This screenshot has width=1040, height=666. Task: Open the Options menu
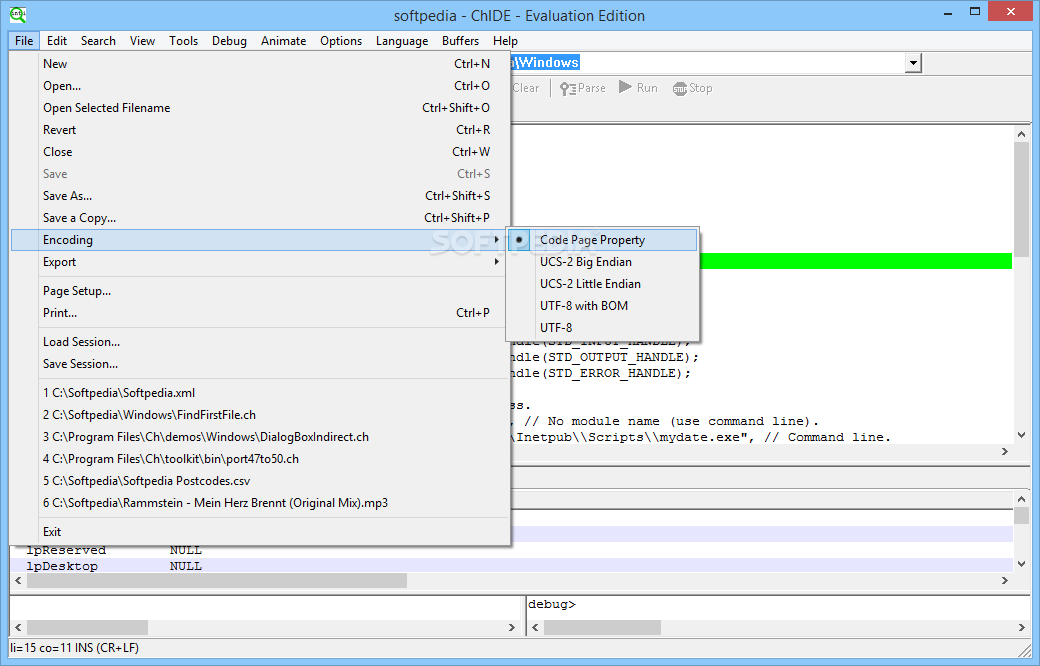(x=341, y=40)
